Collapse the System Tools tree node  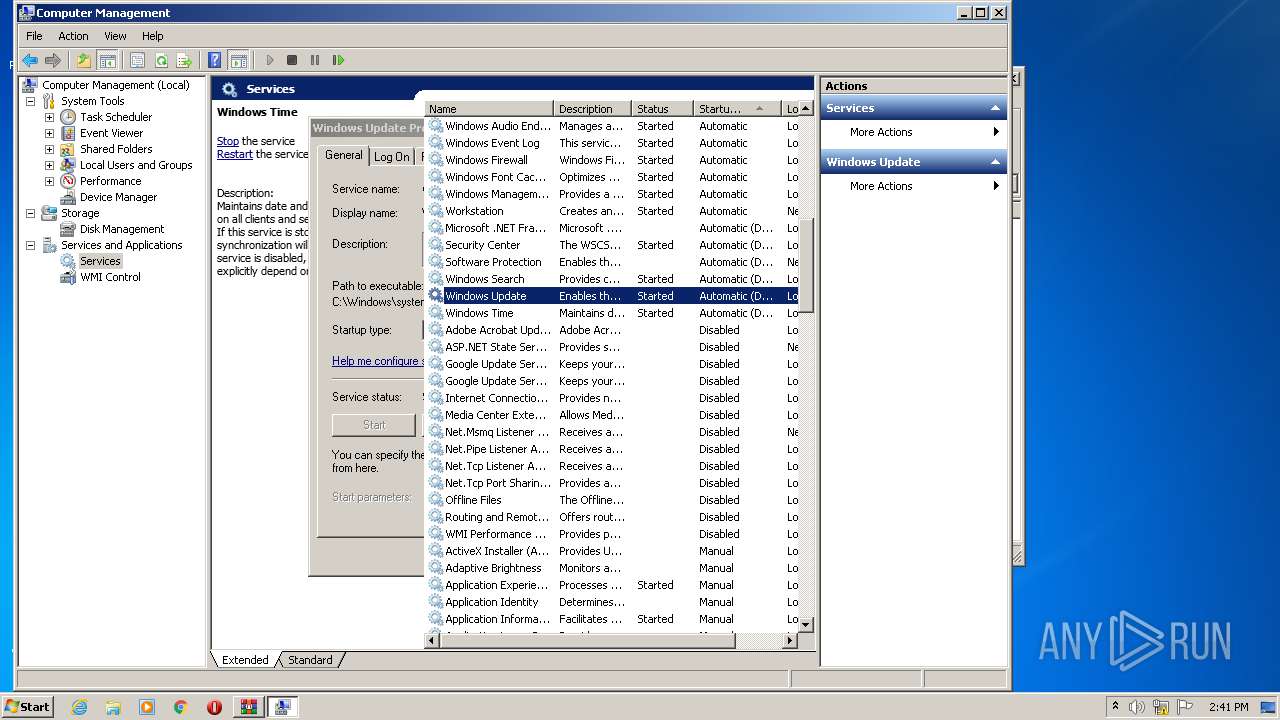(30, 101)
